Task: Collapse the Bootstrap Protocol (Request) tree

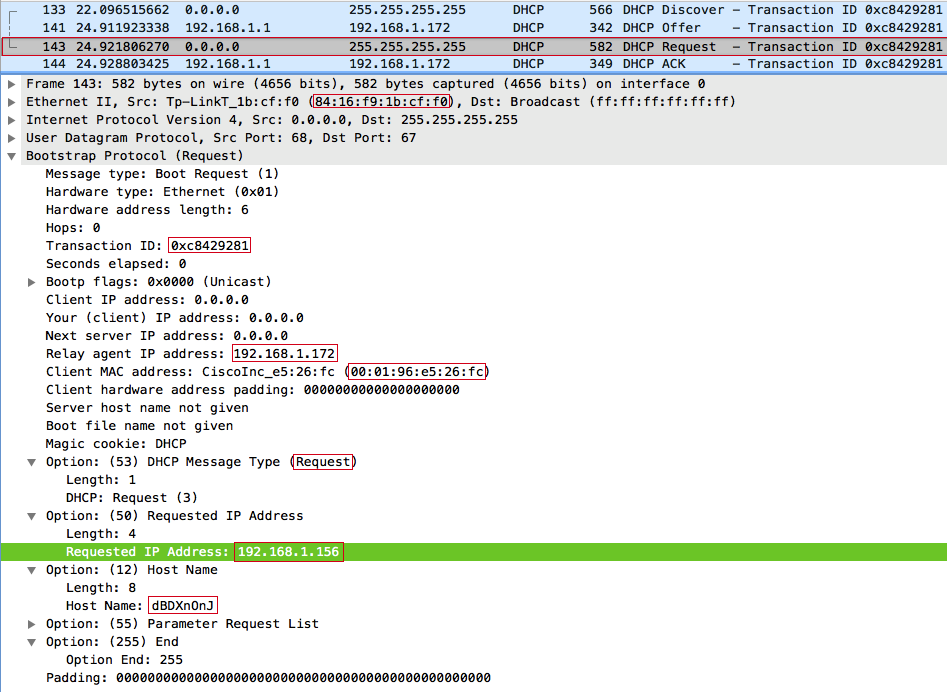Action: (x=11, y=156)
